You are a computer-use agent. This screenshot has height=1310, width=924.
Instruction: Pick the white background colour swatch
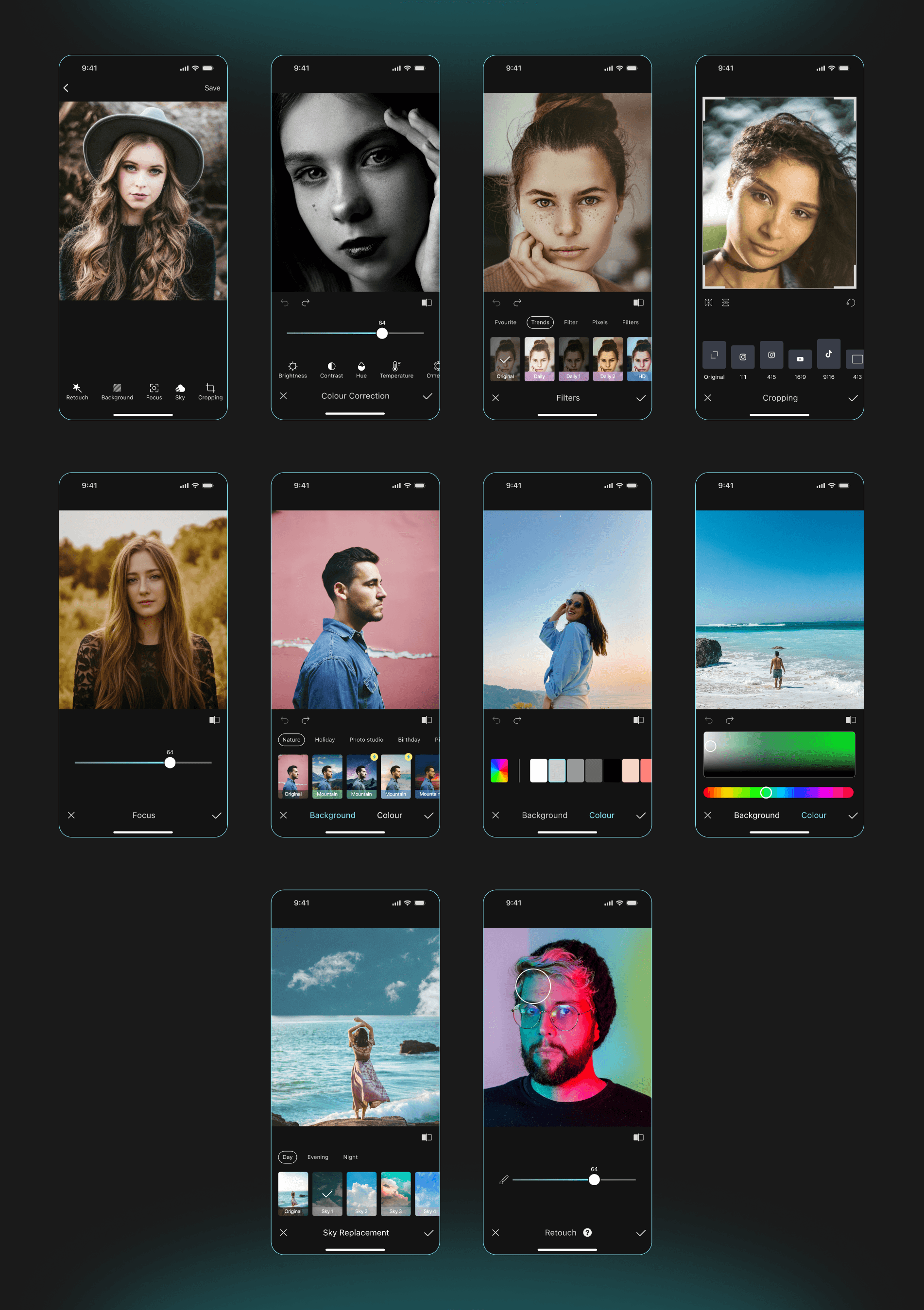(x=539, y=771)
